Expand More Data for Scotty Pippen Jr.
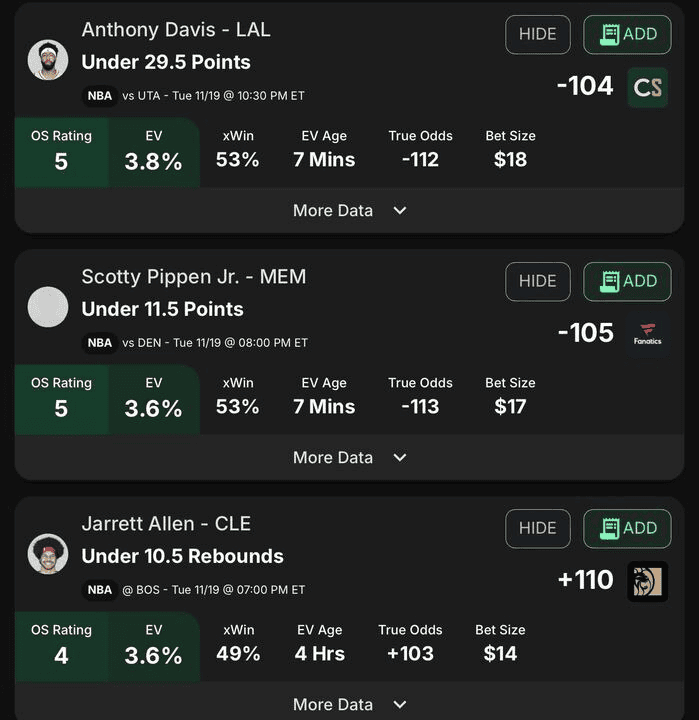The height and width of the screenshot is (720, 699). pos(349,458)
